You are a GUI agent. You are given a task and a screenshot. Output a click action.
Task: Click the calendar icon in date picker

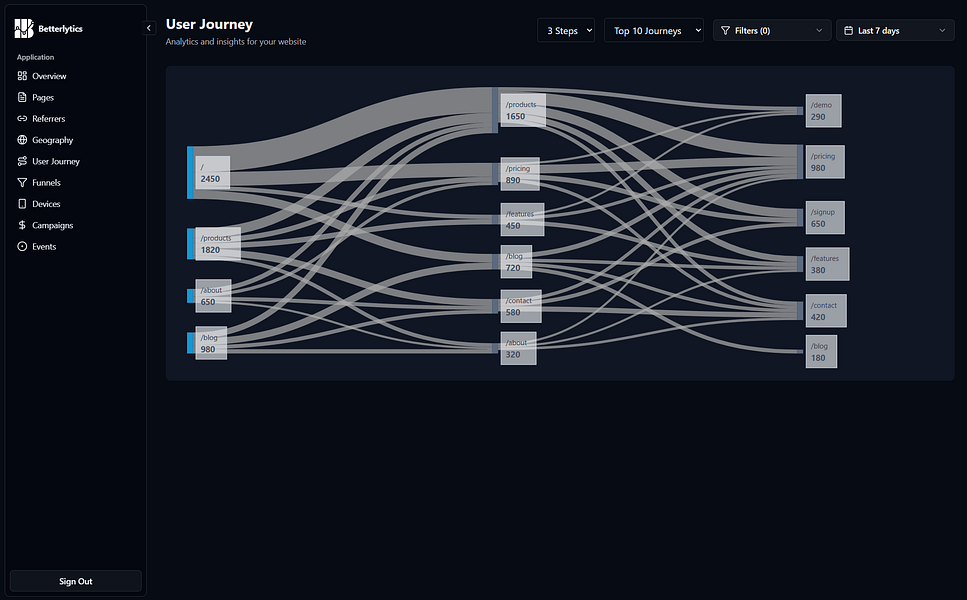click(x=849, y=30)
